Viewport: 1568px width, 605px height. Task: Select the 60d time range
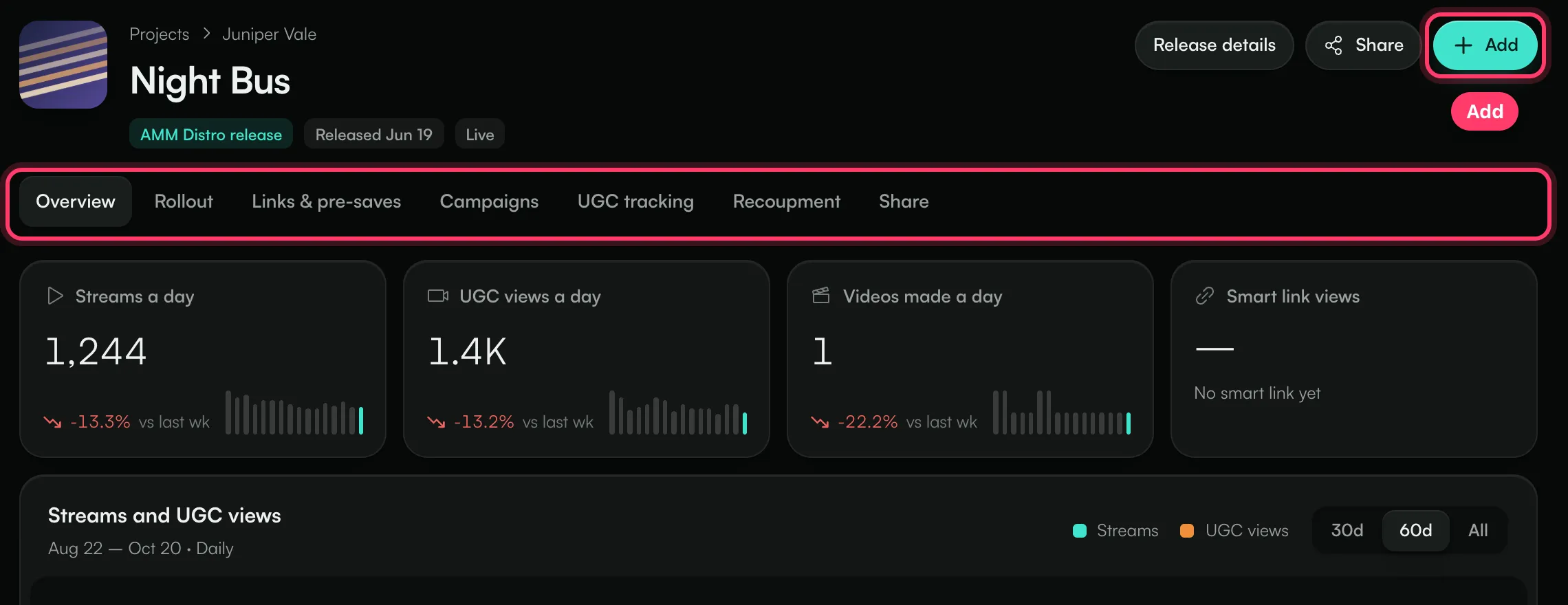tap(1416, 530)
